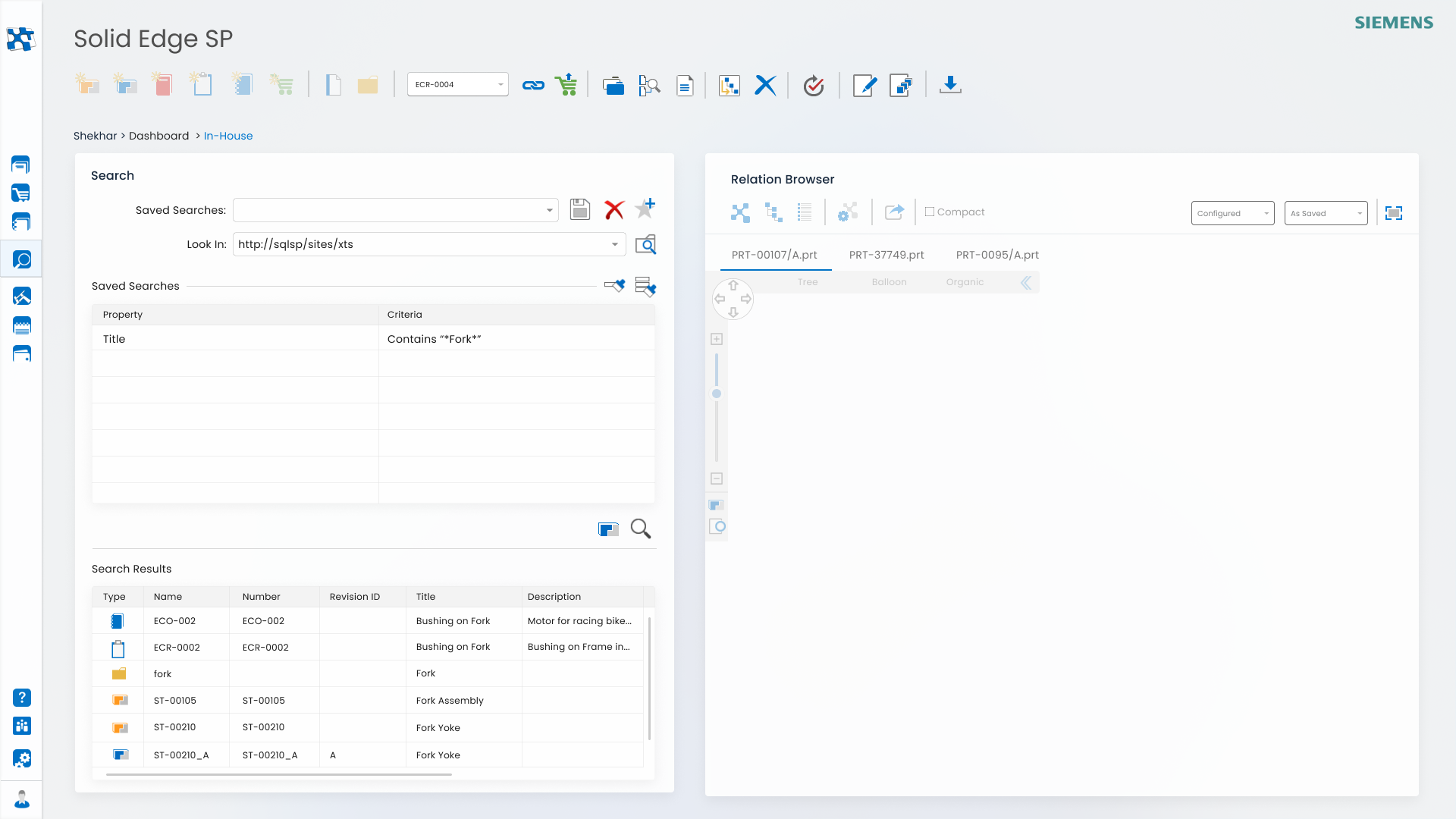The image size is (1456, 819).
Task: Click the new clipboard icon in toolbar
Action: pyautogui.click(x=201, y=84)
